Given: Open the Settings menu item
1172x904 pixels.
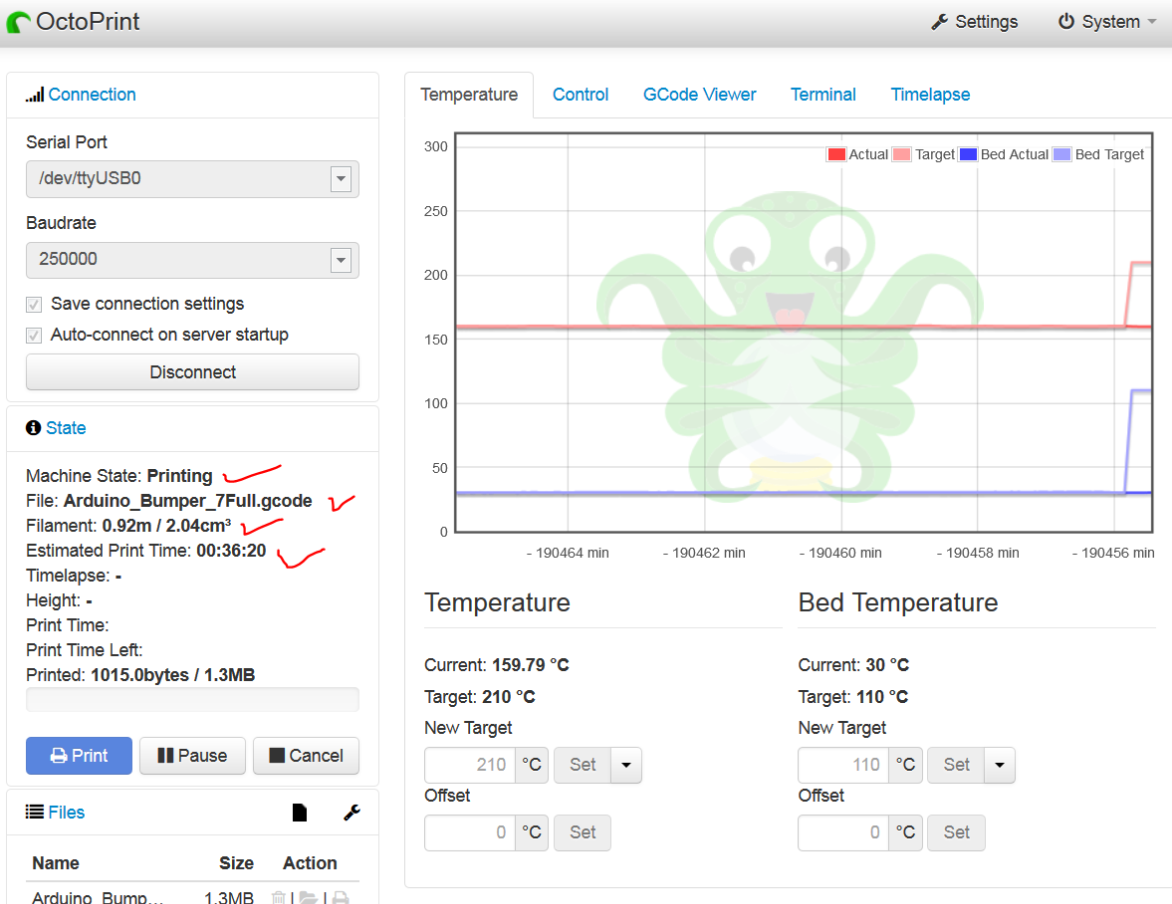Looking at the screenshot, I should pos(975,22).
